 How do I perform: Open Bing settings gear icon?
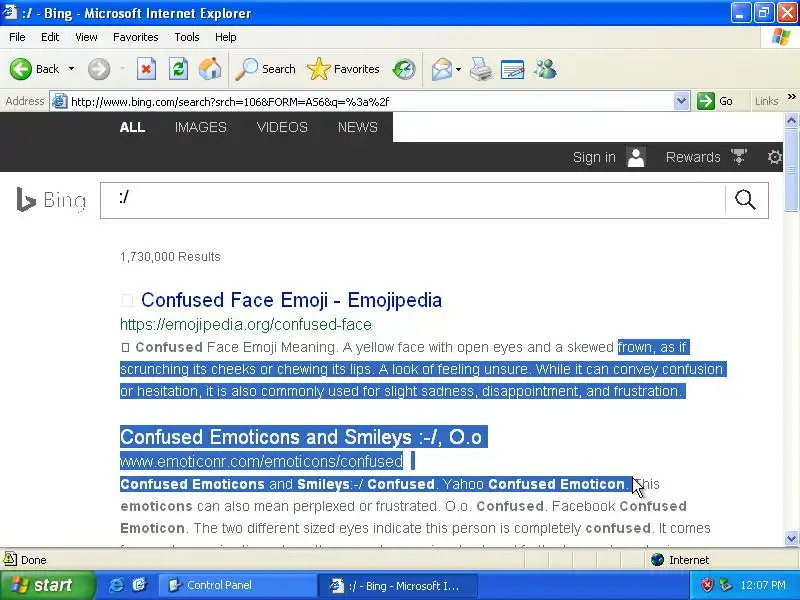(774, 157)
